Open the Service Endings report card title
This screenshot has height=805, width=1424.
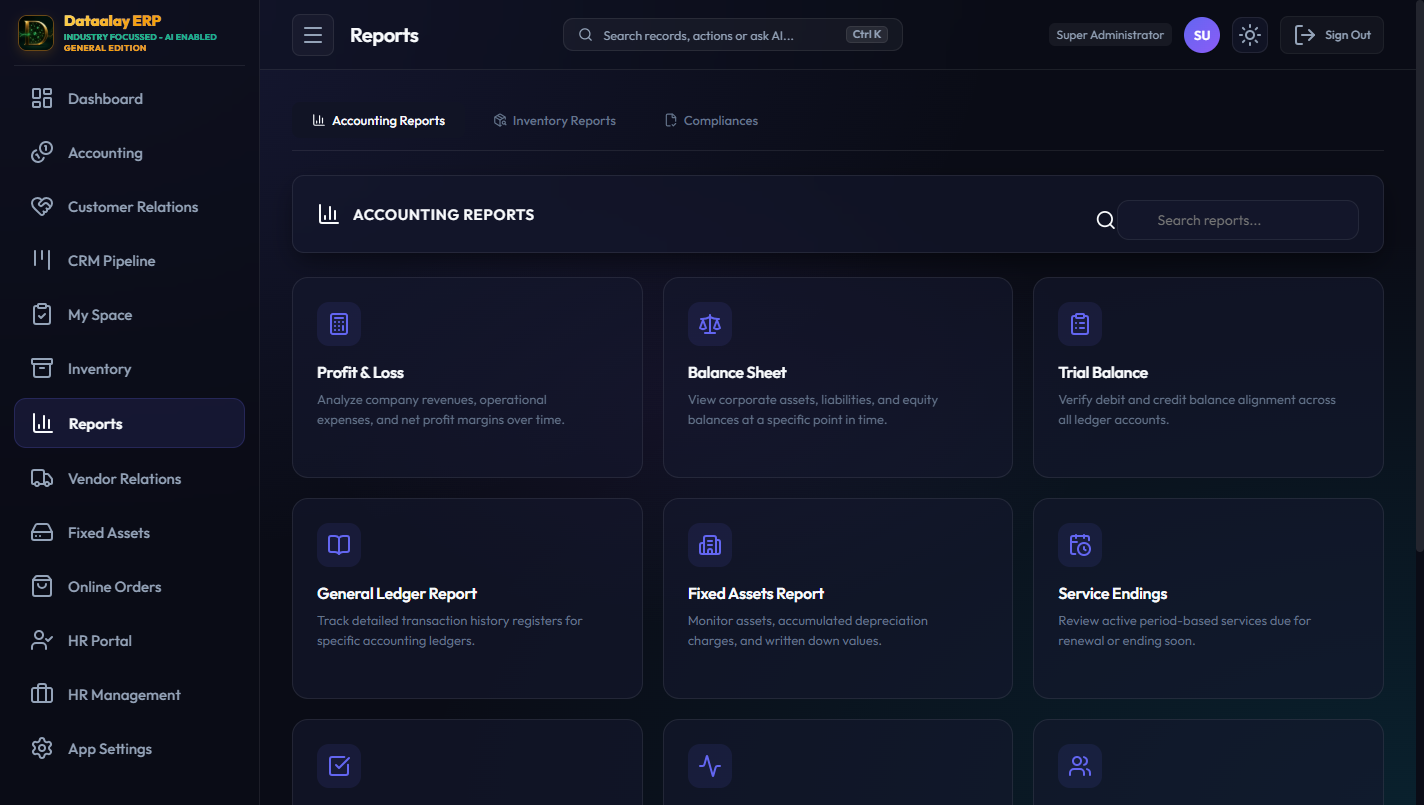(x=1113, y=593)
